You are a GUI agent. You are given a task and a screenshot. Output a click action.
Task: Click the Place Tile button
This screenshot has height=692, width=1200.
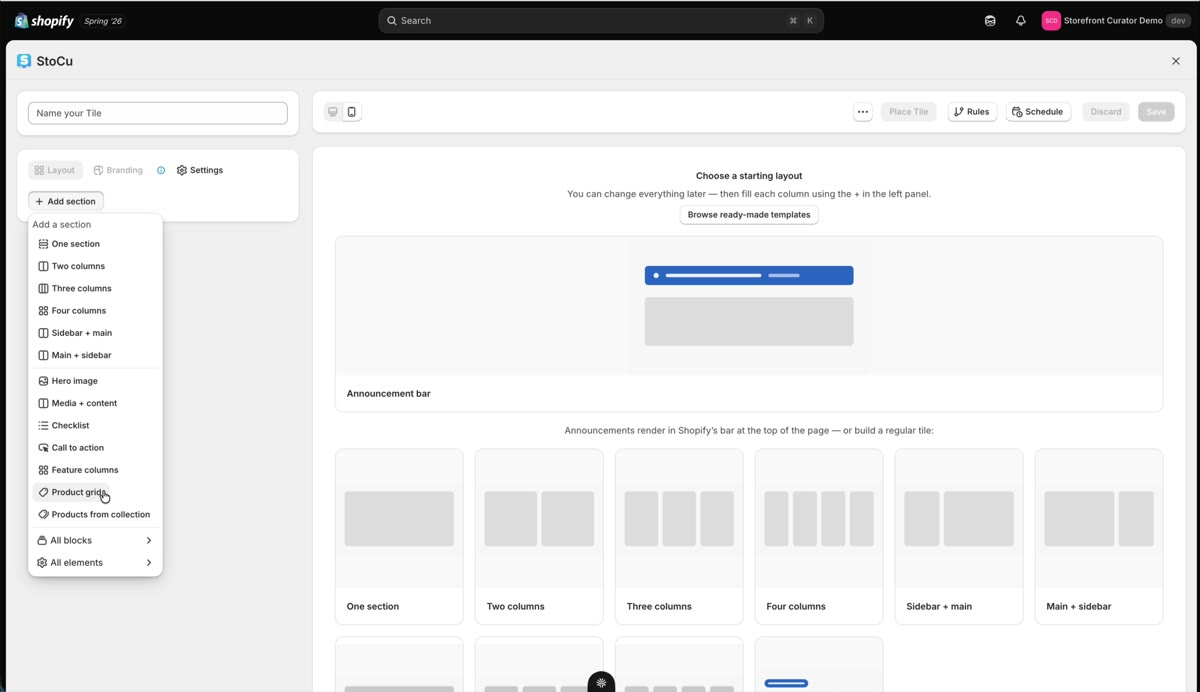[x=908, y=112]
